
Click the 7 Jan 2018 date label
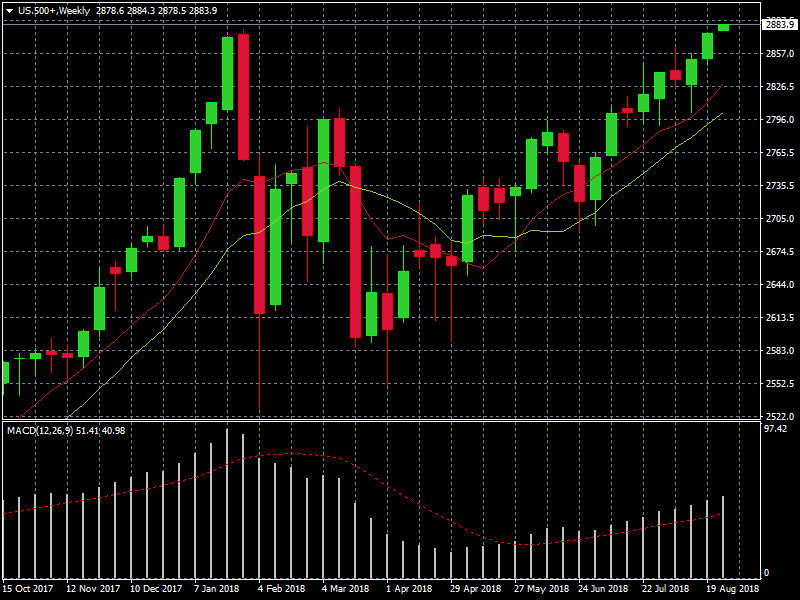click(x=216, y=590)
